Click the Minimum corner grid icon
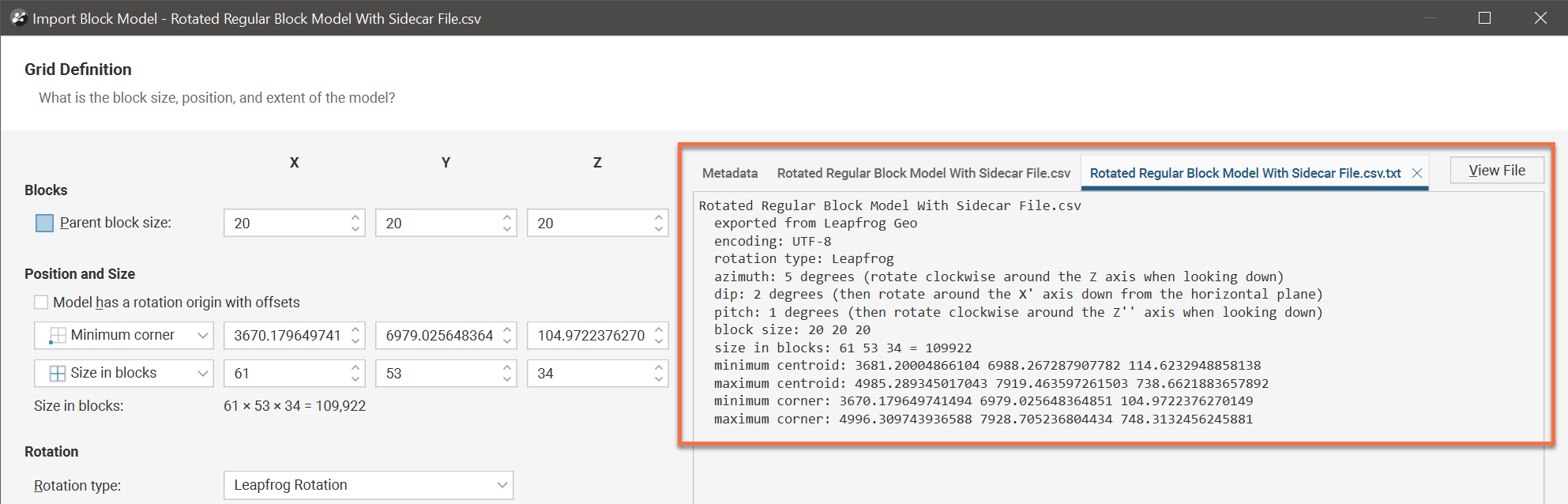This screenshot has width=1568, height=504. pyautogui.click(x=58, y=336)
